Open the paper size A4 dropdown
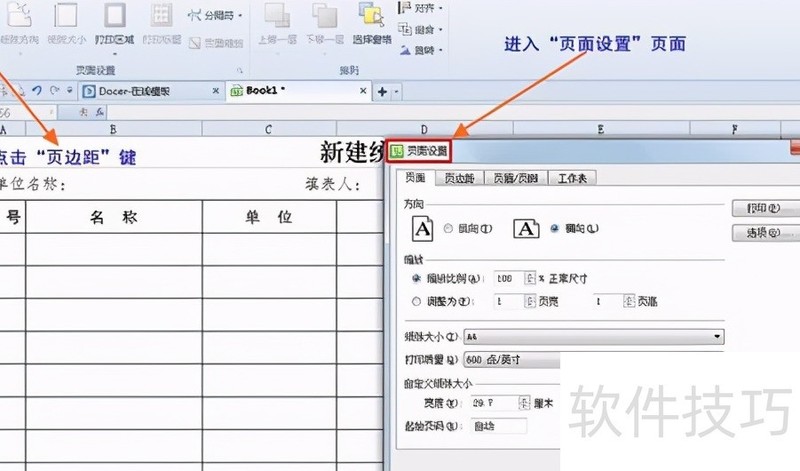The height and width of the screenshot is (471, 800). click(x=594, y=337)
